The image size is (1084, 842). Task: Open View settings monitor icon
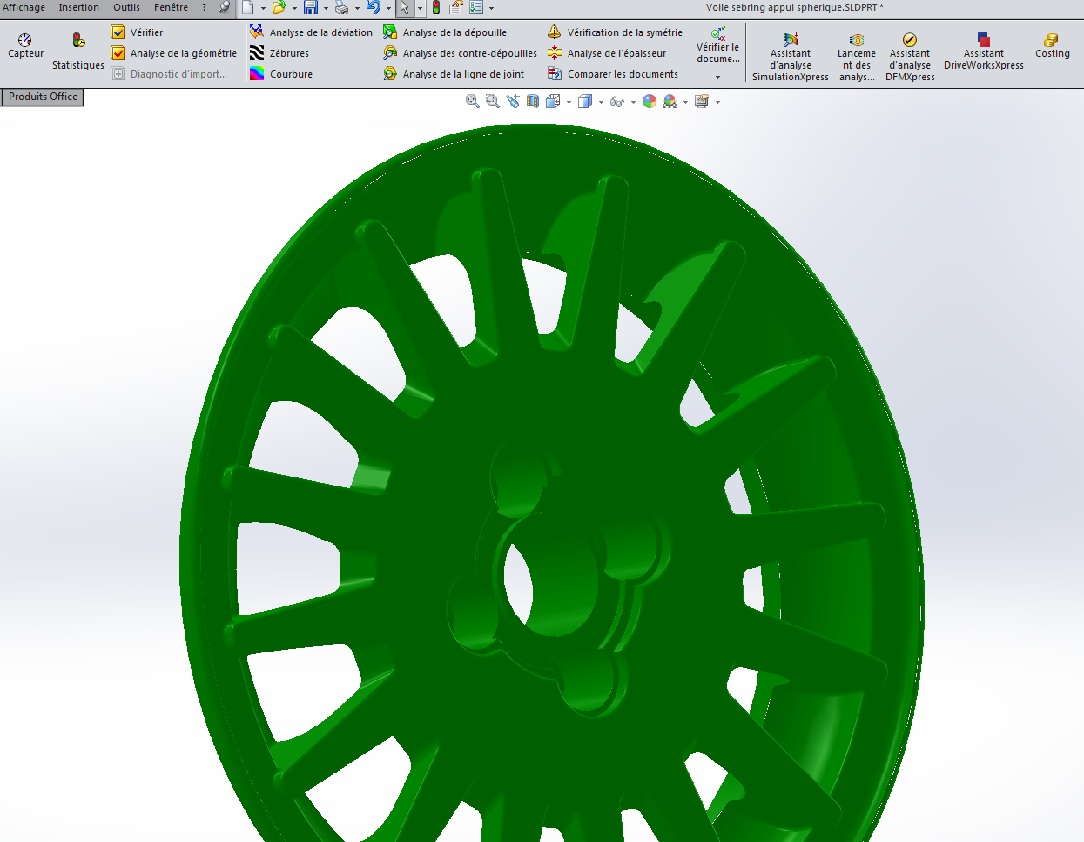coord(702,102)
